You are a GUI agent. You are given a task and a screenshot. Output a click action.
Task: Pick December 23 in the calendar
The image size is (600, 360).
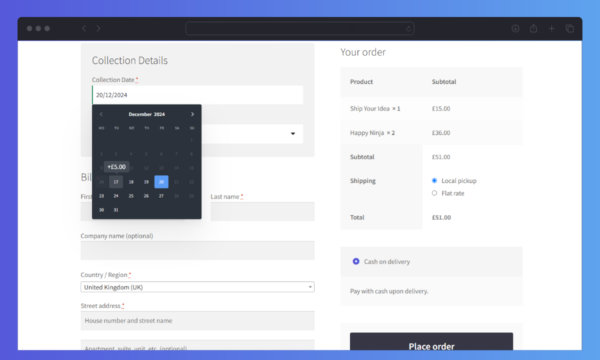pos(101,196)
